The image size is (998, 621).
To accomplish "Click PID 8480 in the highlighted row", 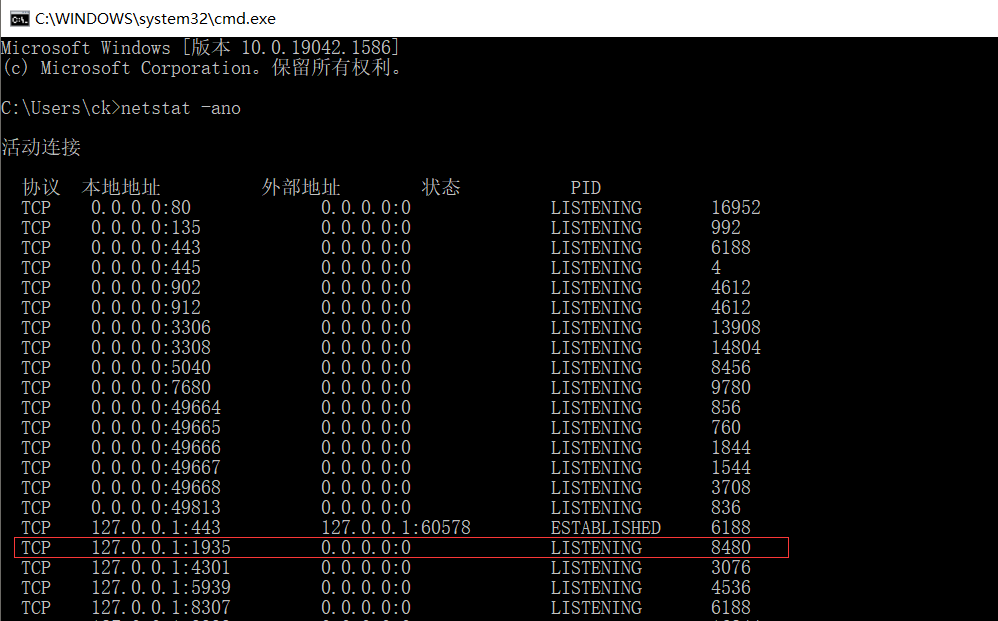I will [731, 547].
